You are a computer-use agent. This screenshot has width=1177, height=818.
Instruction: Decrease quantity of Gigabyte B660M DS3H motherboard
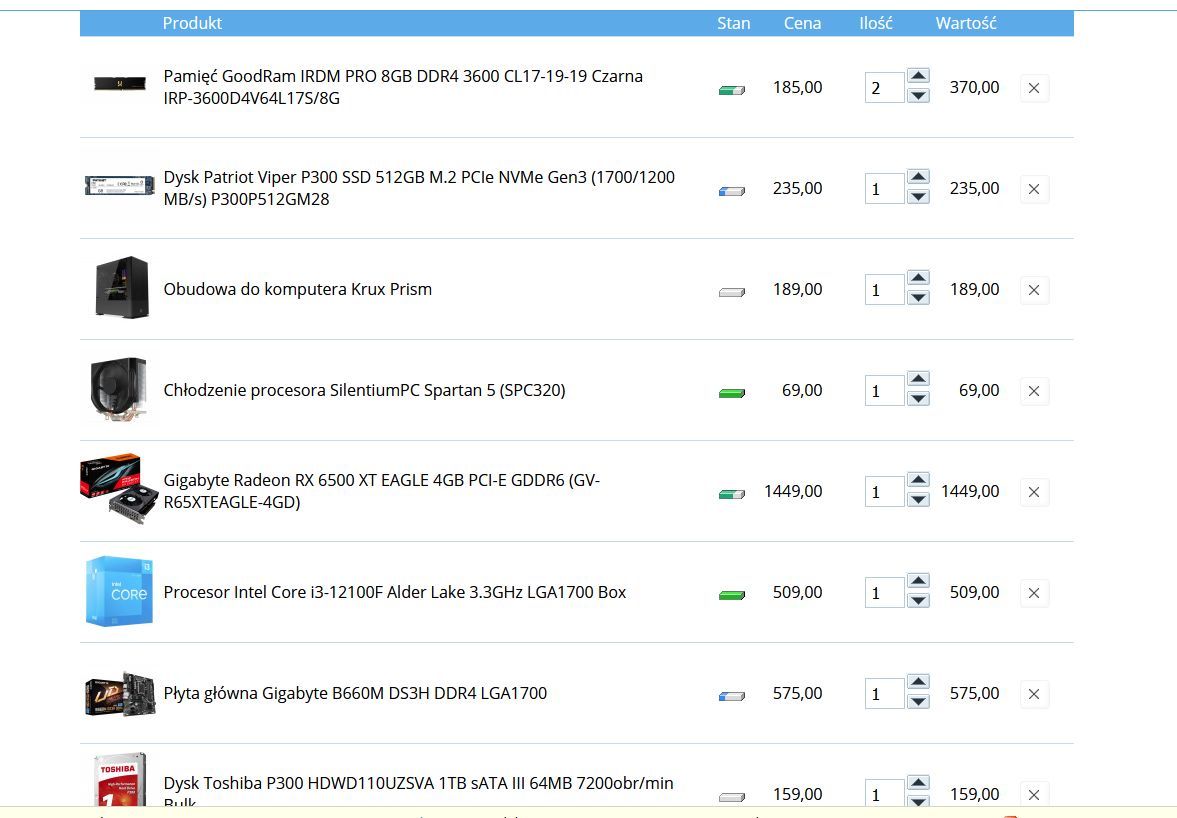click(918, 702)
